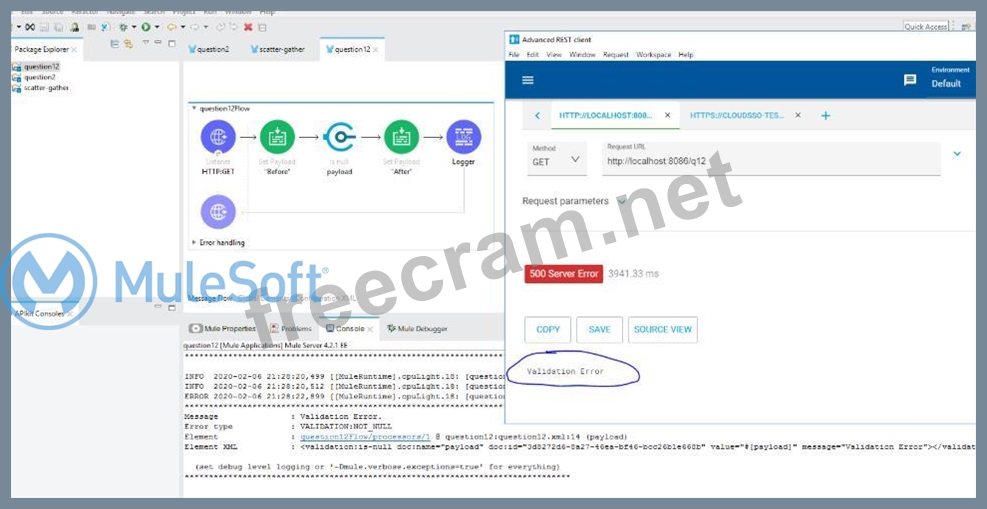The image size is (987, 509).
Task: Open the HTTP Method dropdown
Action: (557, 161)
